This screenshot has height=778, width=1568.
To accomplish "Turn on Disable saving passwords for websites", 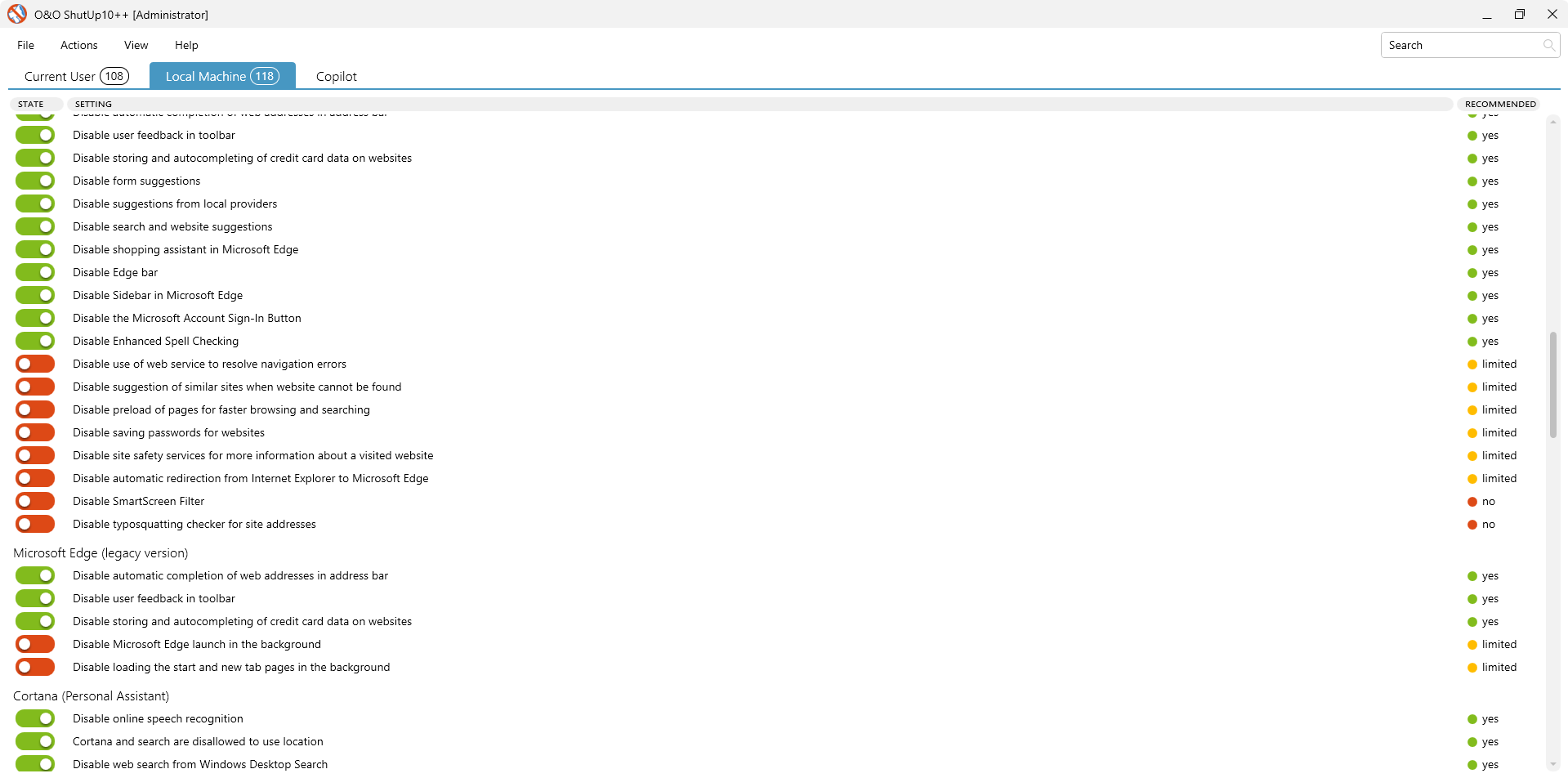I will point(35,432).
